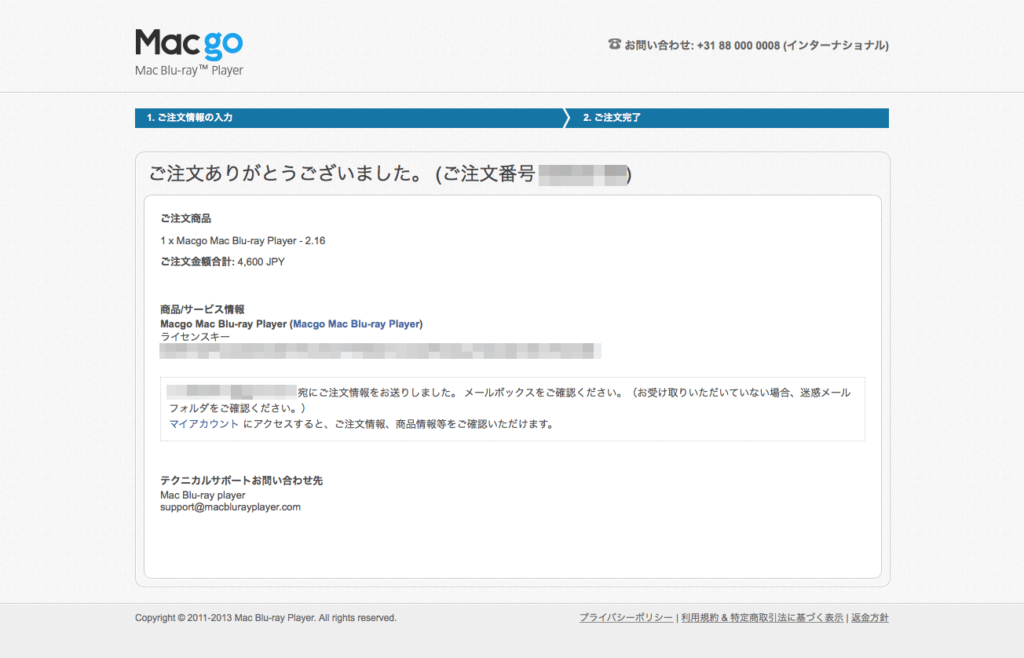Viewport: 1024px width, 658px height.
Task: Click the support@macblurayplayer.com email address
Action: pos(231,507)
